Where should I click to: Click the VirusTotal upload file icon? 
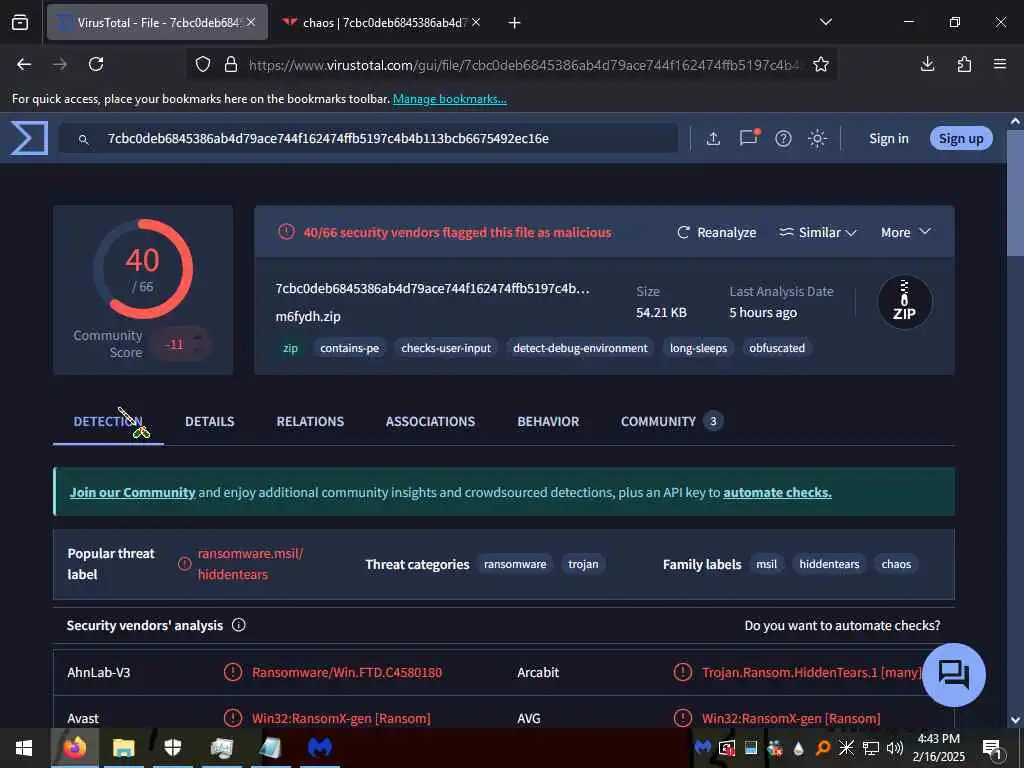[713, 138]
